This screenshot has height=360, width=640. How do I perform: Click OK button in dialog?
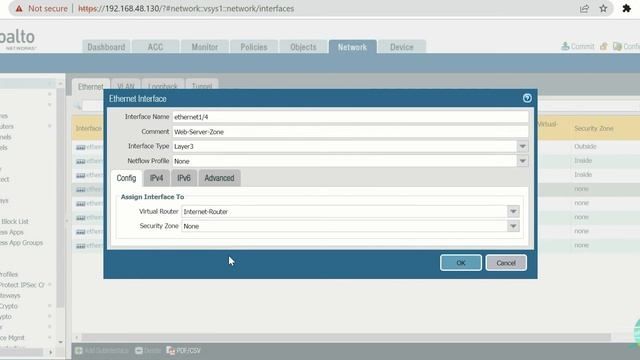[x=461, y=263]
